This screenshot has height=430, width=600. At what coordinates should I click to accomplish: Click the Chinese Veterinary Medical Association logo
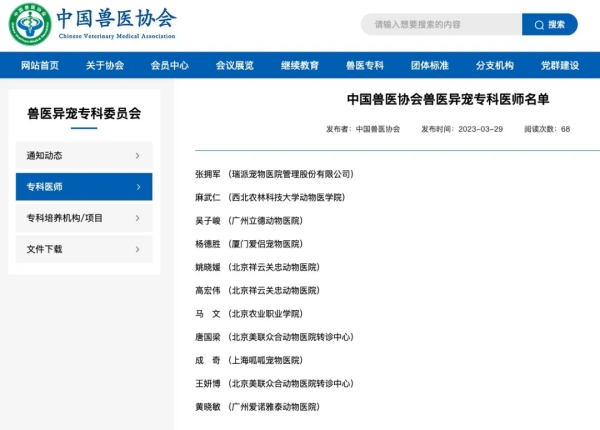30,24
